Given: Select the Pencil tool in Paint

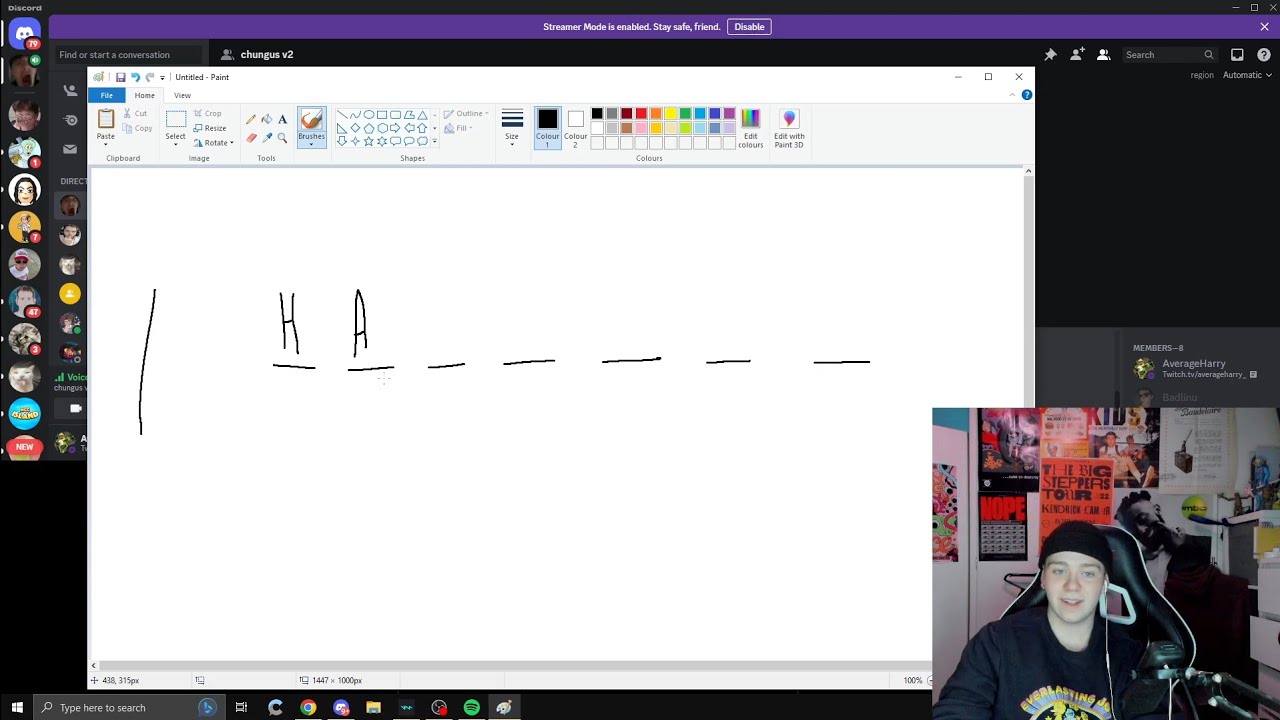Looking at the screenshot, I should (x=251, y=119).
